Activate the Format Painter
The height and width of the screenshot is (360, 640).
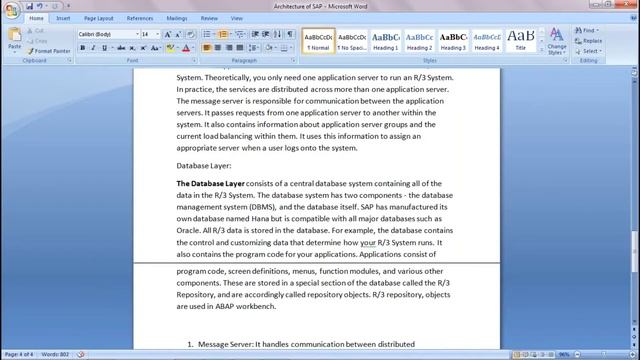point(49,51)
